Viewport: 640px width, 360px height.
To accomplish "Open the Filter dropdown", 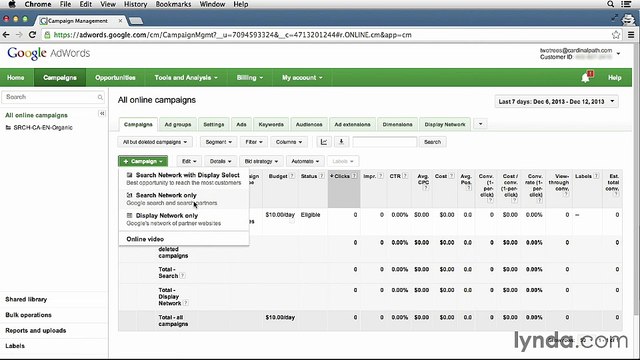I will click(253, 142).
